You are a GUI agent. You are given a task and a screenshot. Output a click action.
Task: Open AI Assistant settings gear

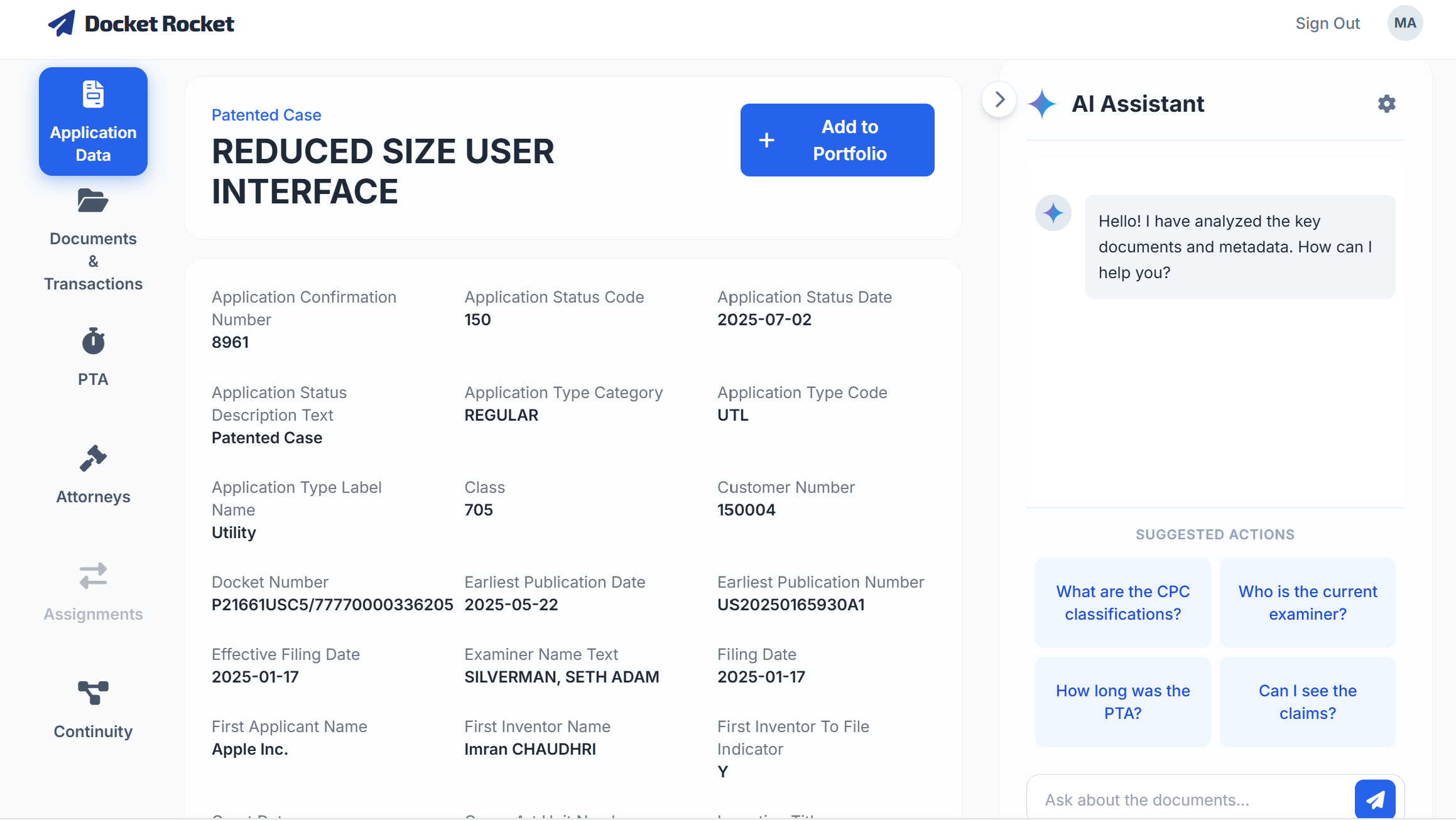tap(1386, 104)
